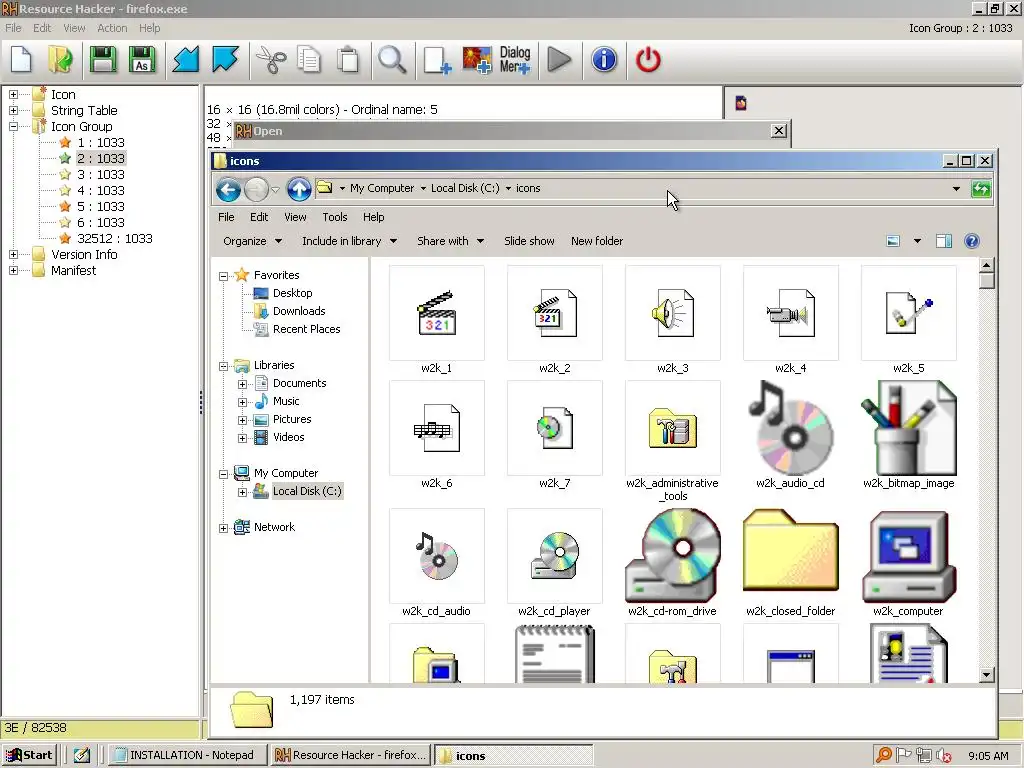
Task: Click the change view icon
Action: pyautogui.click(x=893, y=241)
